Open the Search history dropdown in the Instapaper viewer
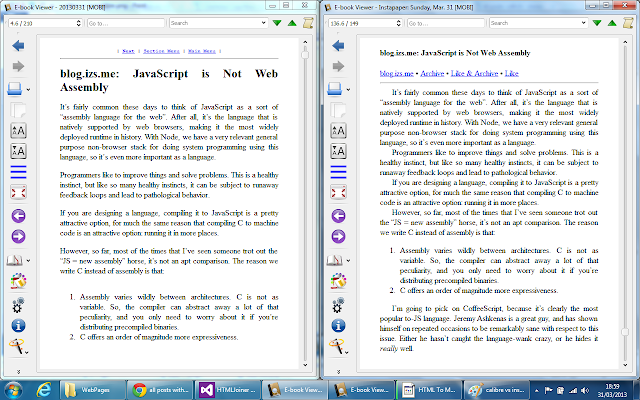Image resolution: width=640 pixels, height=400 pixels. tap(584, 23)
